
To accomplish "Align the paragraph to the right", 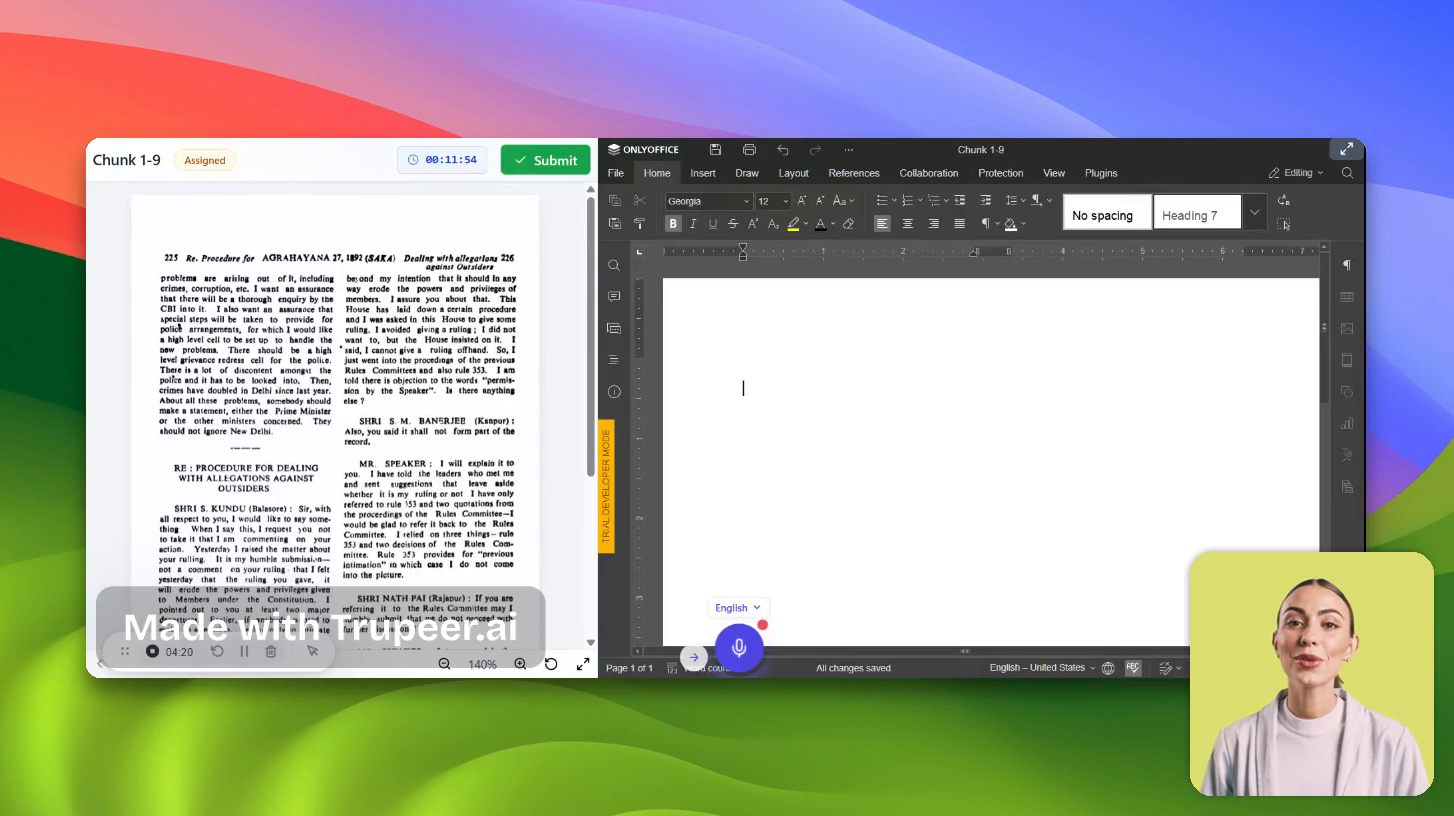I will pos(933,224).
